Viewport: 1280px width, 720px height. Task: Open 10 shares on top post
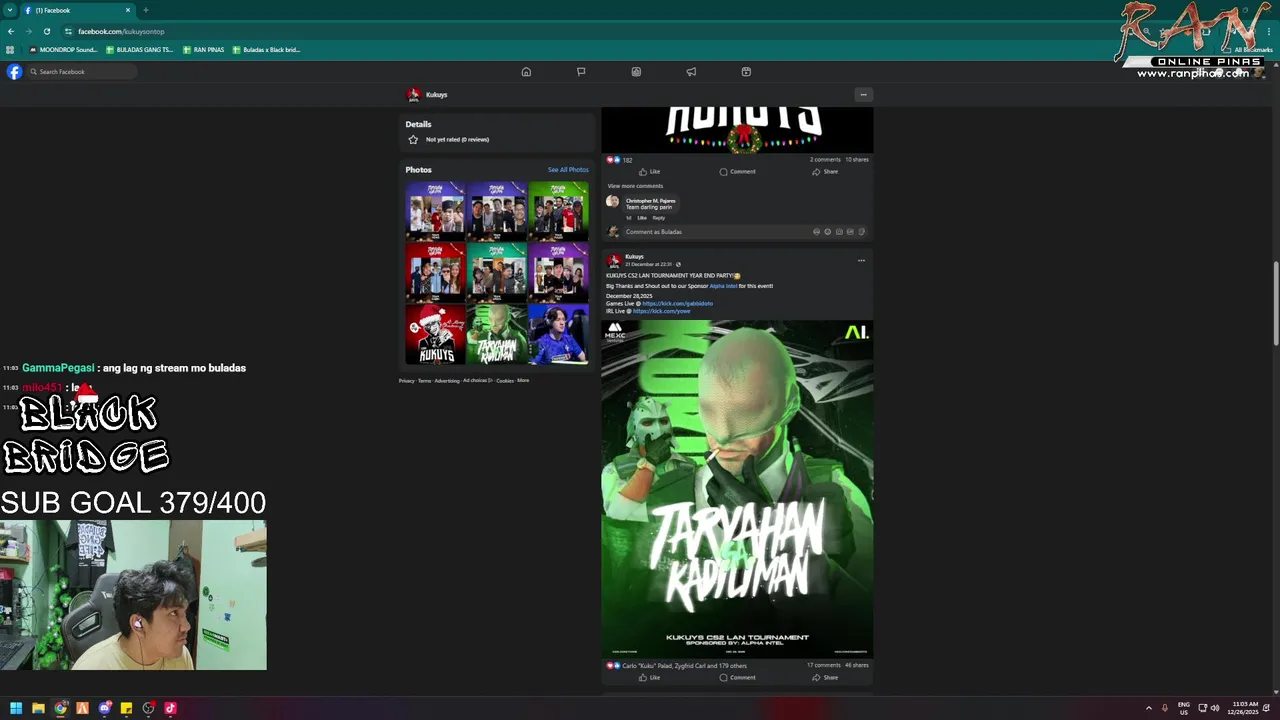point(857,160)
